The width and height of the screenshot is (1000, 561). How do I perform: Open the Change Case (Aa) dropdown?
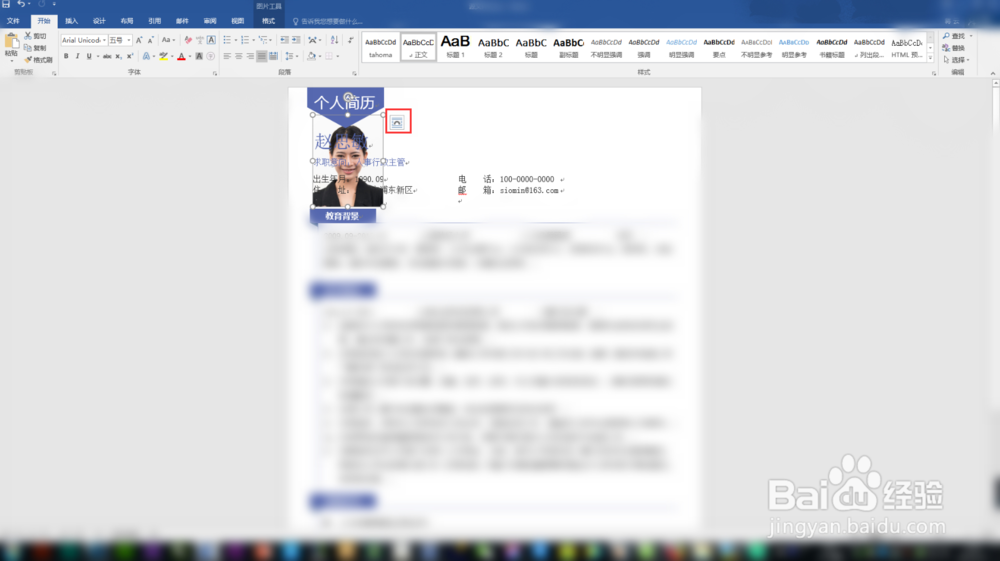(168, 40)
